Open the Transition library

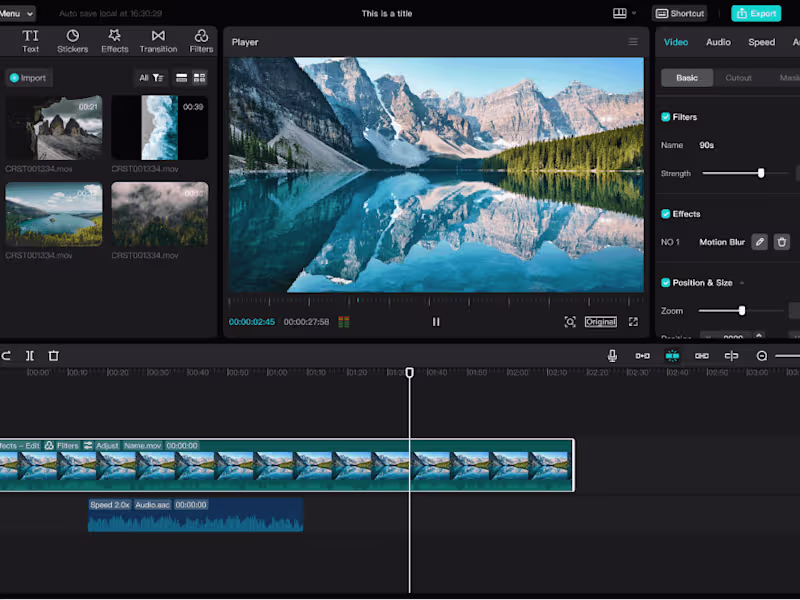coord(158,41)
